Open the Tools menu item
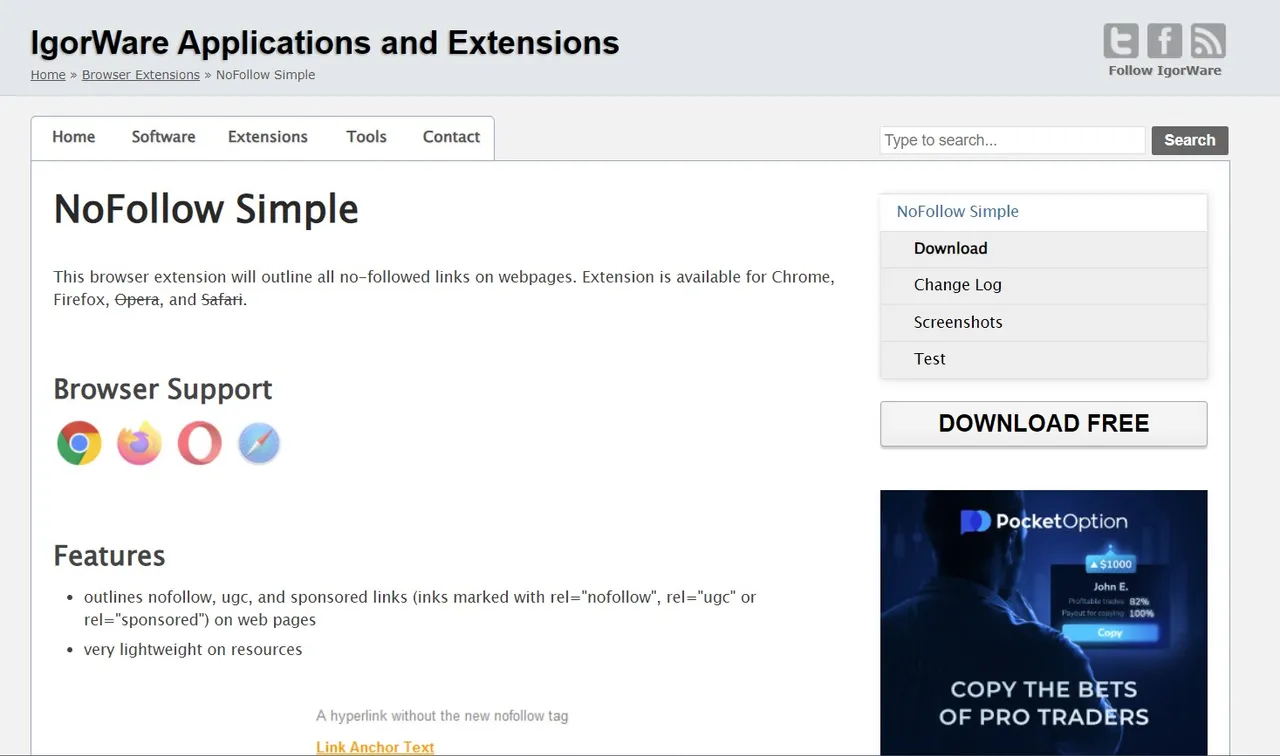 point(366,137)
